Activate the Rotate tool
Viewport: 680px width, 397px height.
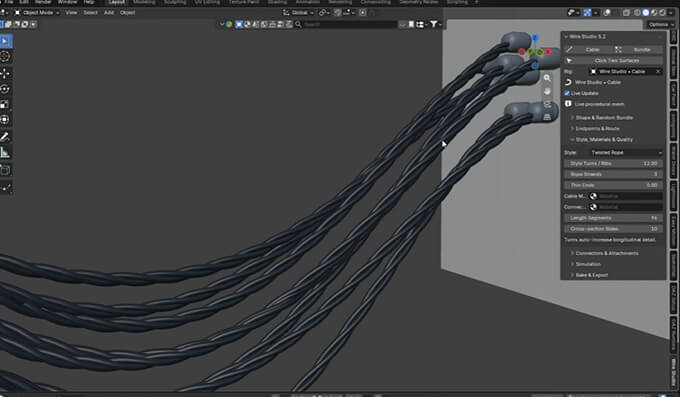pos(5,89)
